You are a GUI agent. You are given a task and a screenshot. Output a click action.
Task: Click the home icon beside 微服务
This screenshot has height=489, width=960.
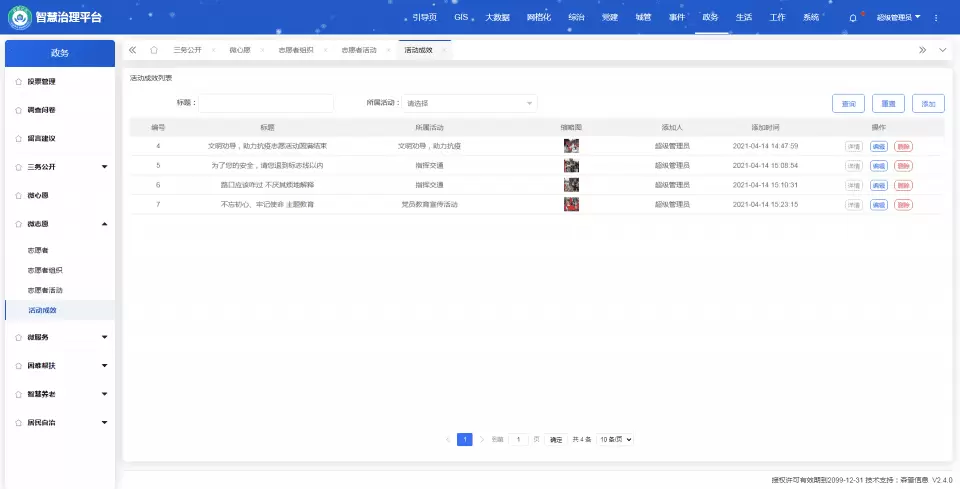click(x=18, y=337)
